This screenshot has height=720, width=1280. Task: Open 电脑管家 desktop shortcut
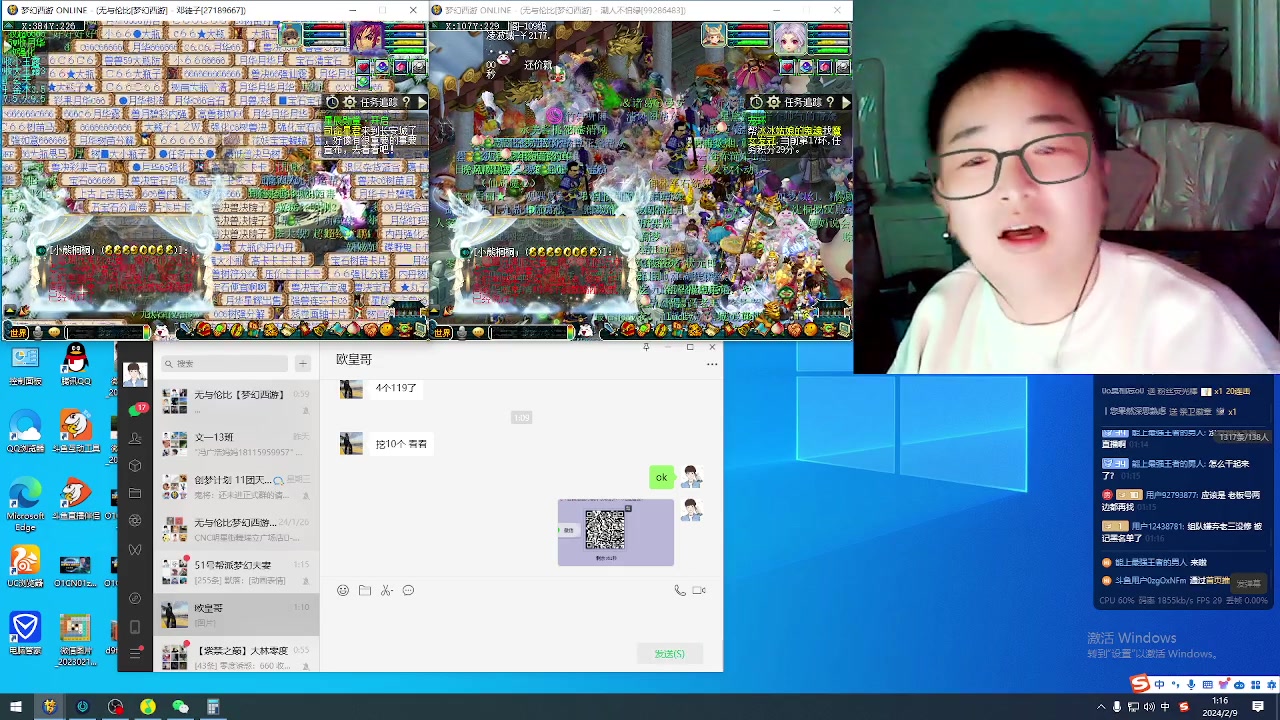(25, 634)
